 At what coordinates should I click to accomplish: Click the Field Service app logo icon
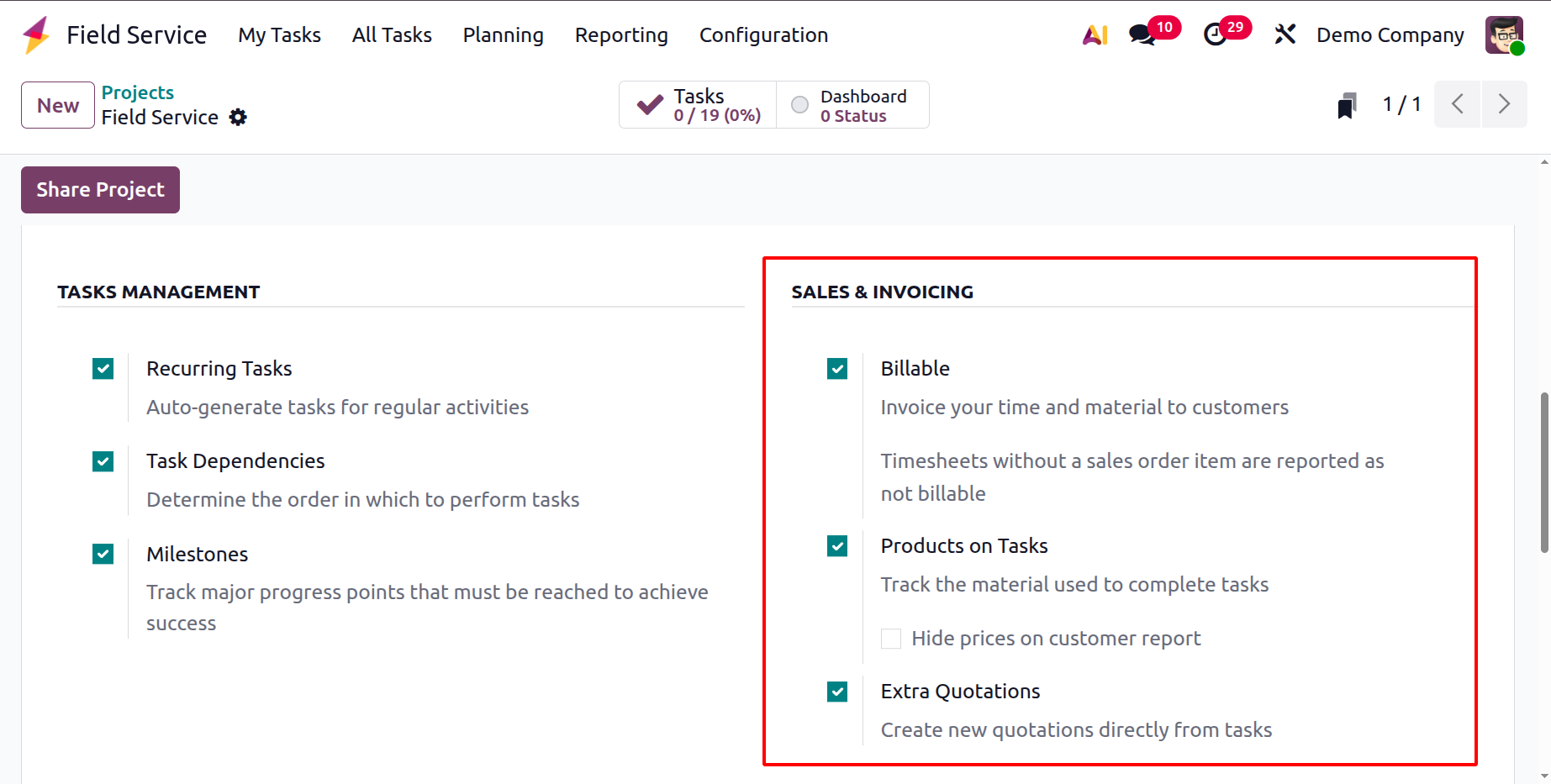36,35
